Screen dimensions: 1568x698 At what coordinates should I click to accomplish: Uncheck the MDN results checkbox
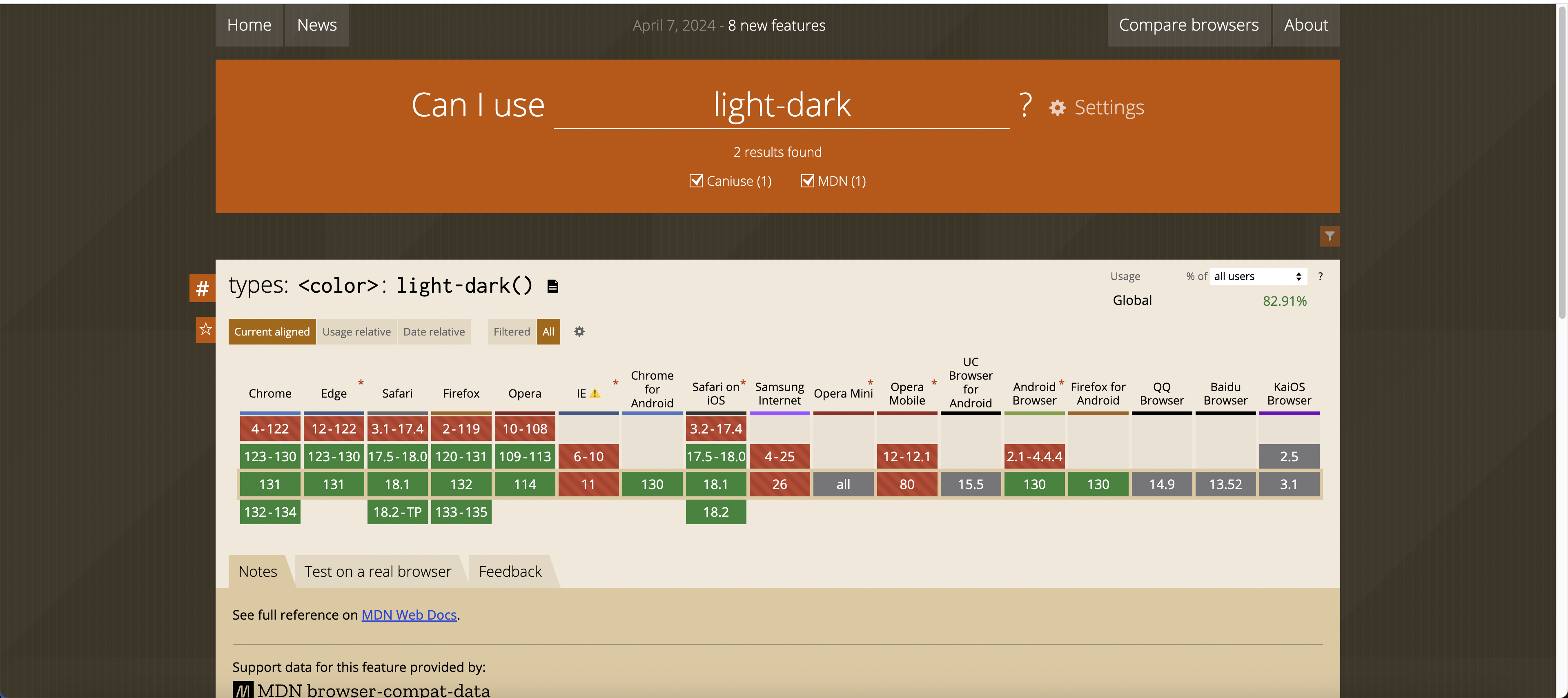[807, 181]
